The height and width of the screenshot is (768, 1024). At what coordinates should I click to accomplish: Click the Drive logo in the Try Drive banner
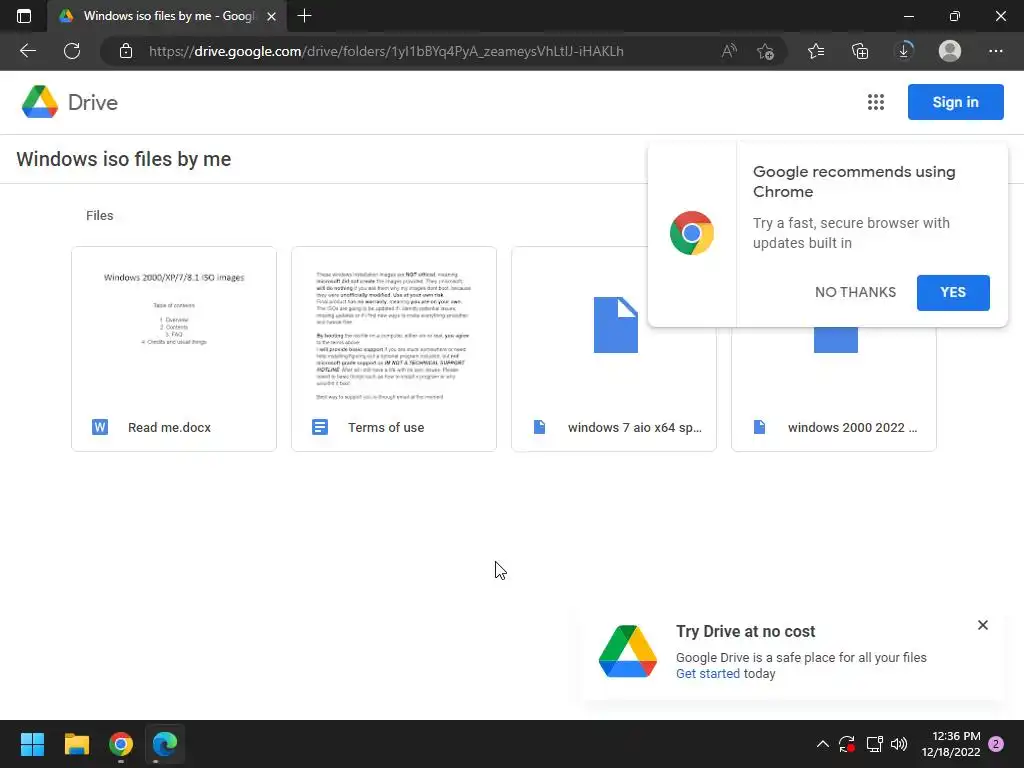tap(628, 651)
